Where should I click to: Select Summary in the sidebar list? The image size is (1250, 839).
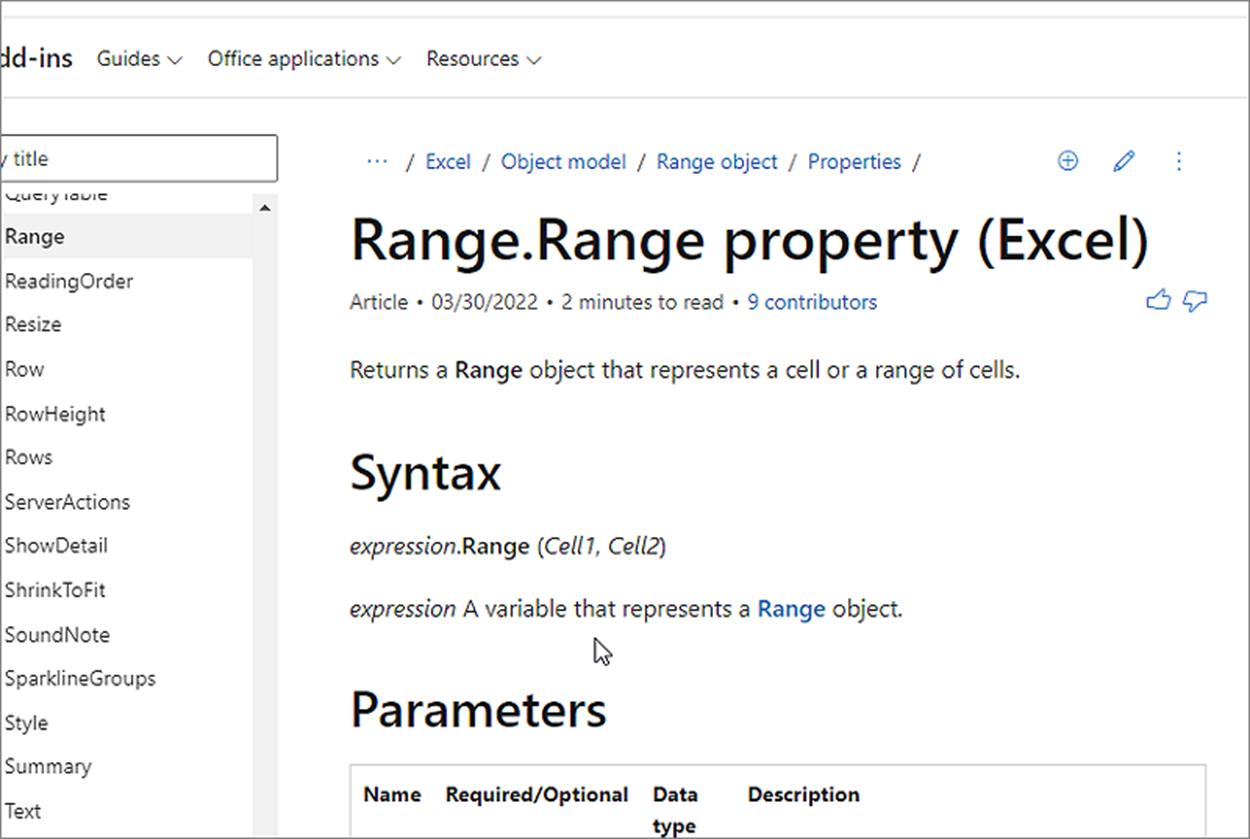pos(48,766)
